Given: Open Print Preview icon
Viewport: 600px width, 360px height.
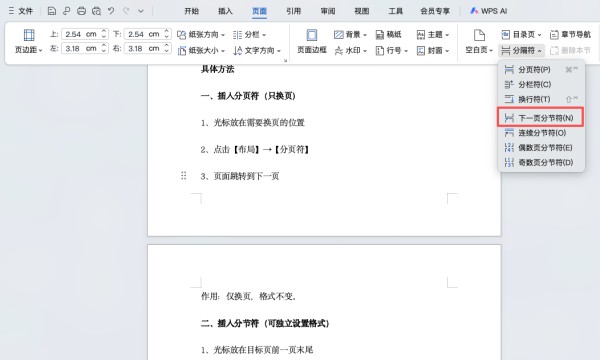Looking at the screenshot, I should coord(96,11).
